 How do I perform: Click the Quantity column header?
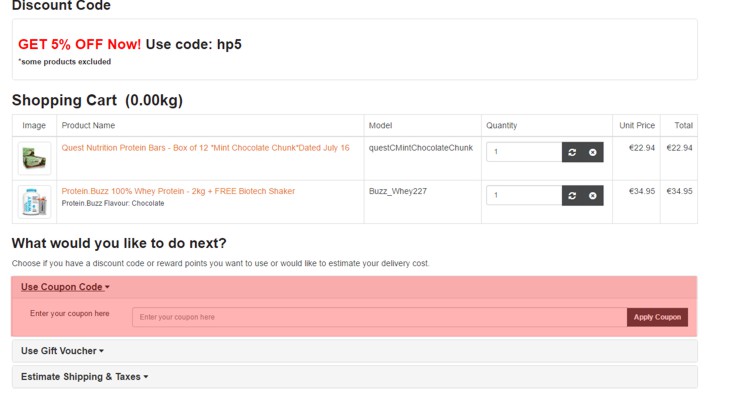click(502, 126)
